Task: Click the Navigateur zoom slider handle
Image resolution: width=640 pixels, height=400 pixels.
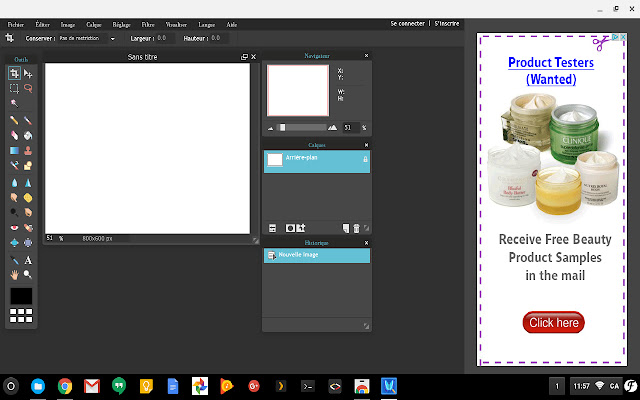Action: [x=282, y=127]
